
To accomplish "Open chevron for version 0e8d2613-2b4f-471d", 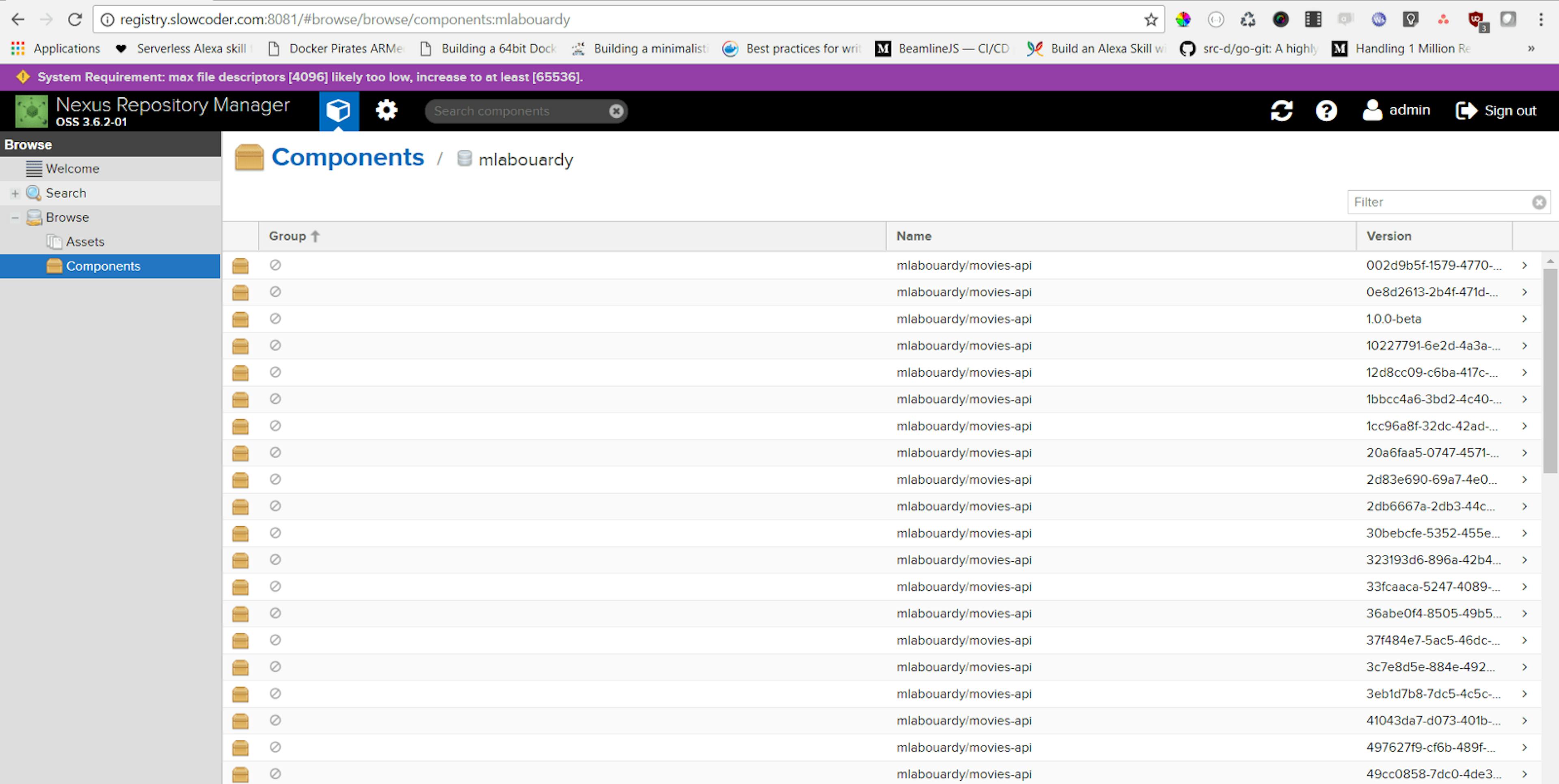I will point(1524,292).
